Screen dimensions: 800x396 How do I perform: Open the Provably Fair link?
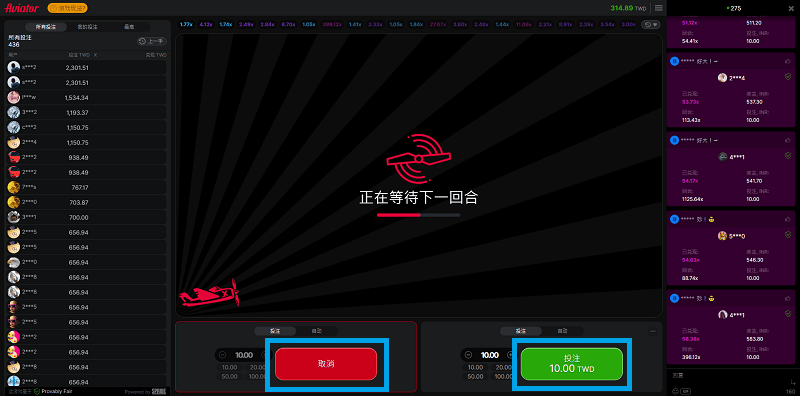58,391
